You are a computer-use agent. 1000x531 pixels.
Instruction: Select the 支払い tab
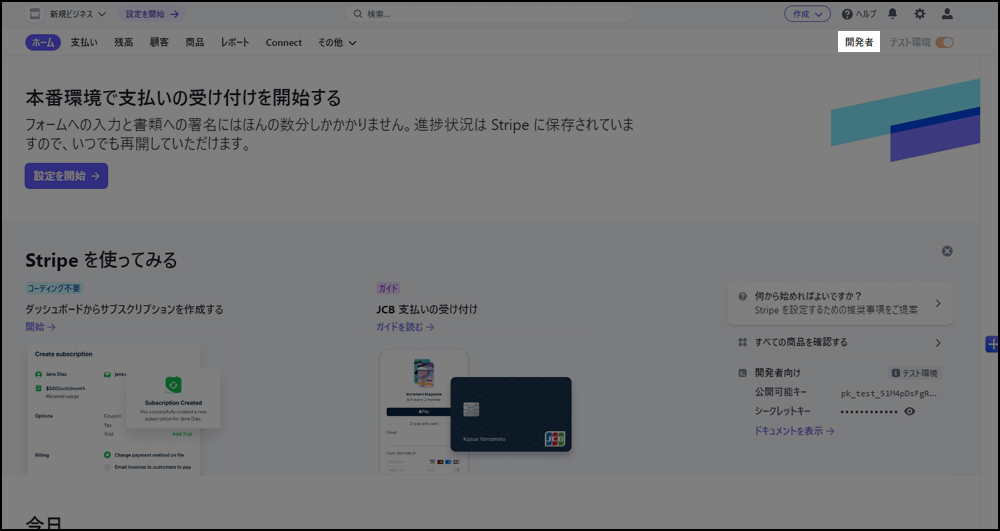point(84,43)
